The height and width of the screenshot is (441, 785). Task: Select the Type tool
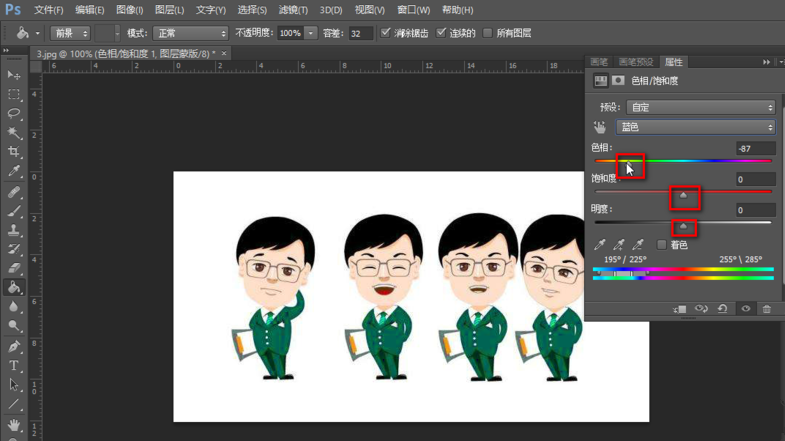click(x=14, y=366)
